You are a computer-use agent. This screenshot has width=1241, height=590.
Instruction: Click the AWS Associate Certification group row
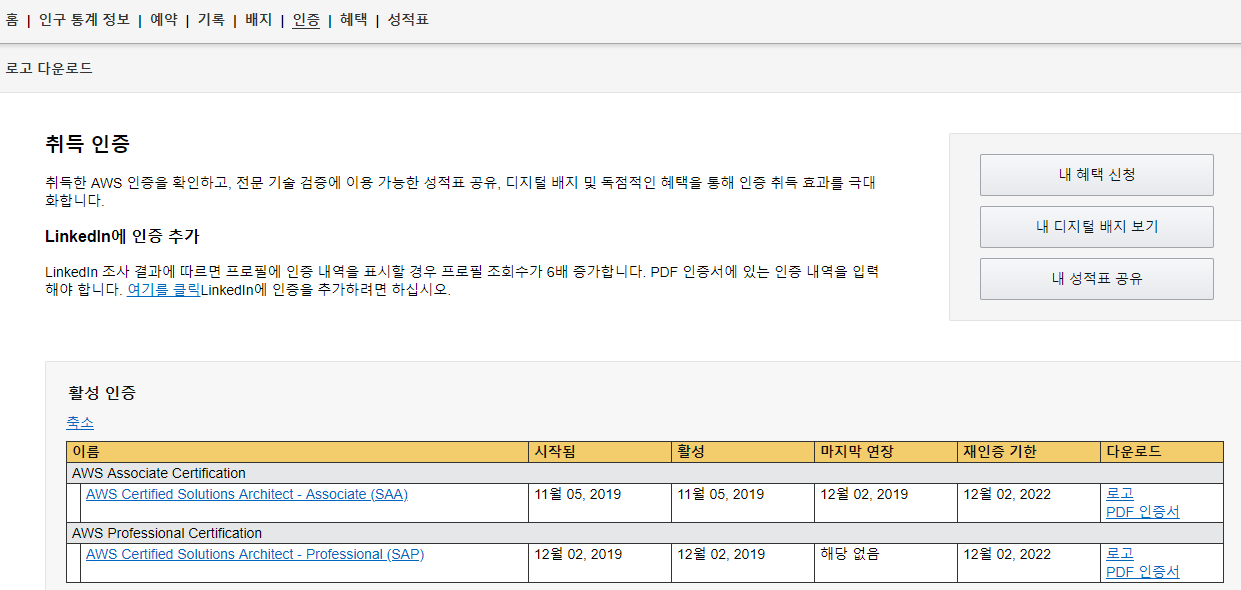645,473
